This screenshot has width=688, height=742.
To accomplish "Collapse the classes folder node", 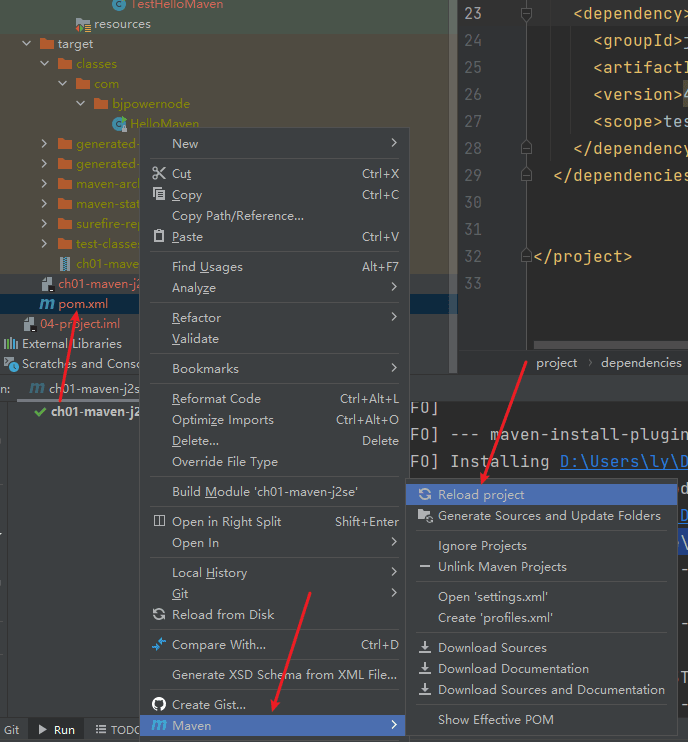I will click(x=44, y=63).
